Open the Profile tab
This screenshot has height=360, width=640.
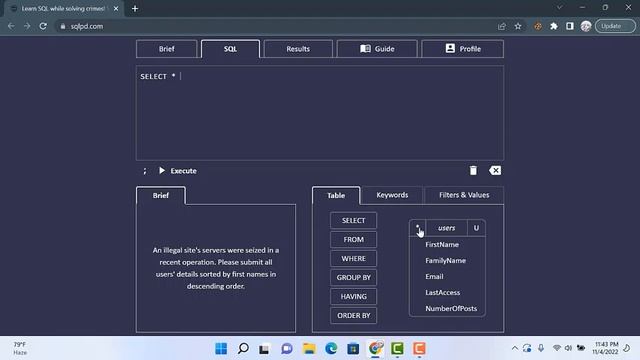[462, 49]
